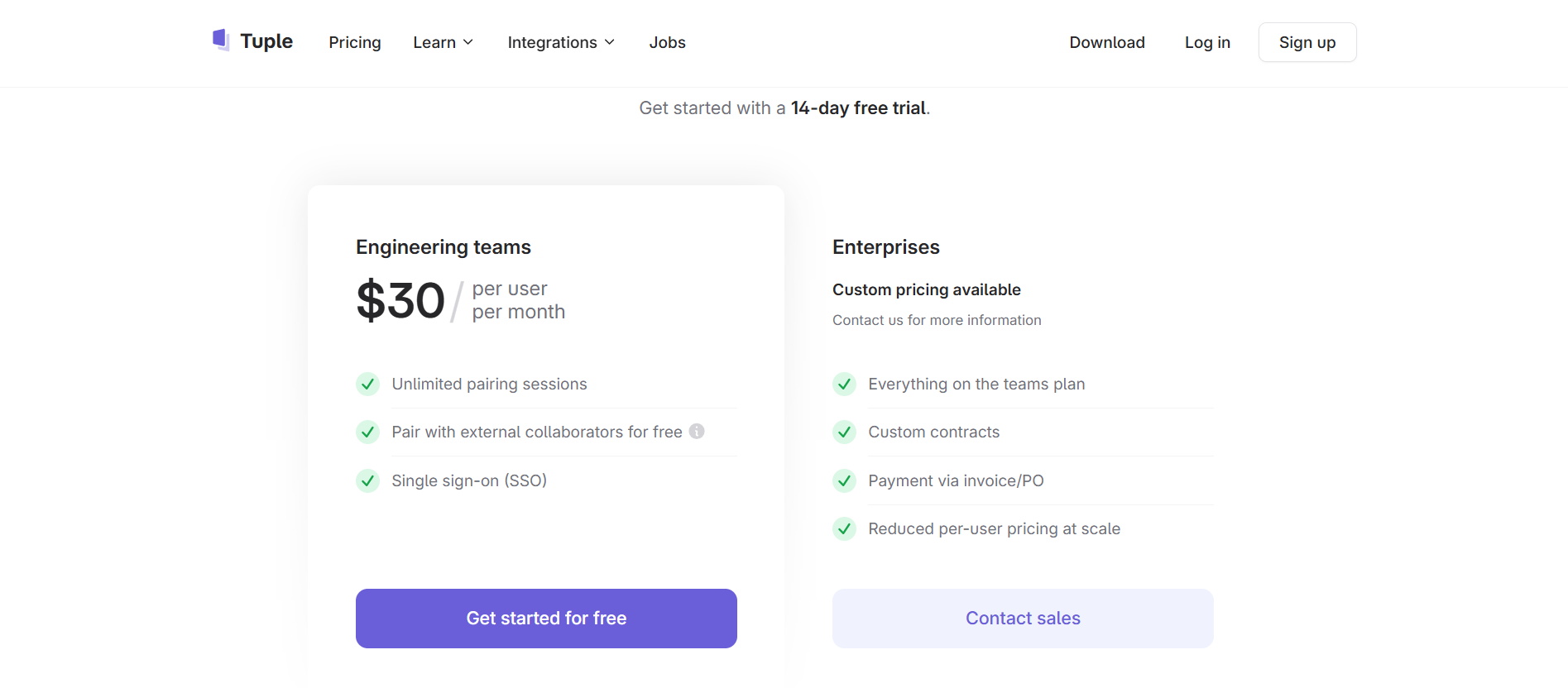Open the Learn chevron arrow
The width and height of the screenshot is (1568, 688).
[468, 42]
